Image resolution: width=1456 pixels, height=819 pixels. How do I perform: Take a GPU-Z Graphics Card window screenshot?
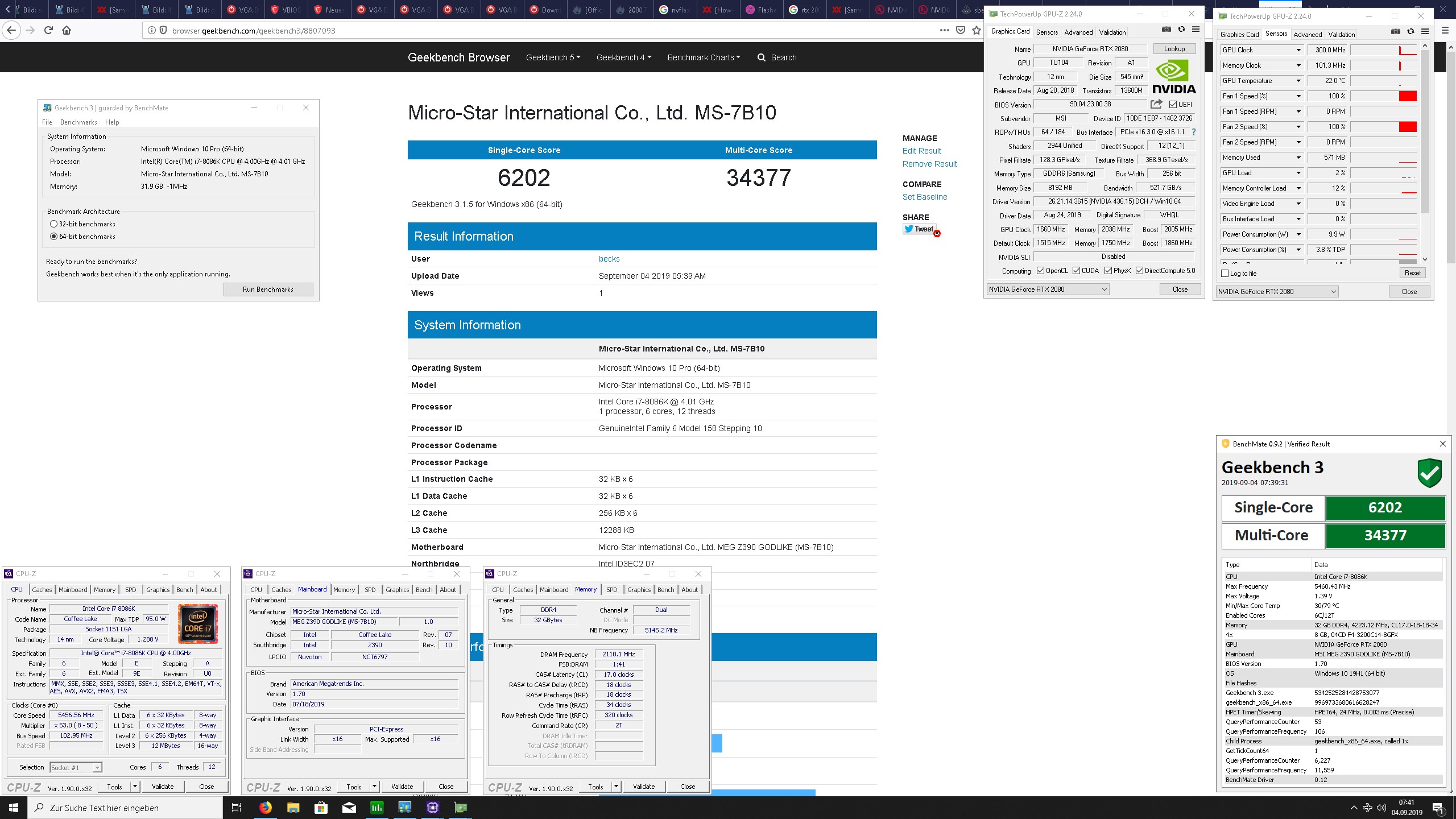coord(1166,30)
